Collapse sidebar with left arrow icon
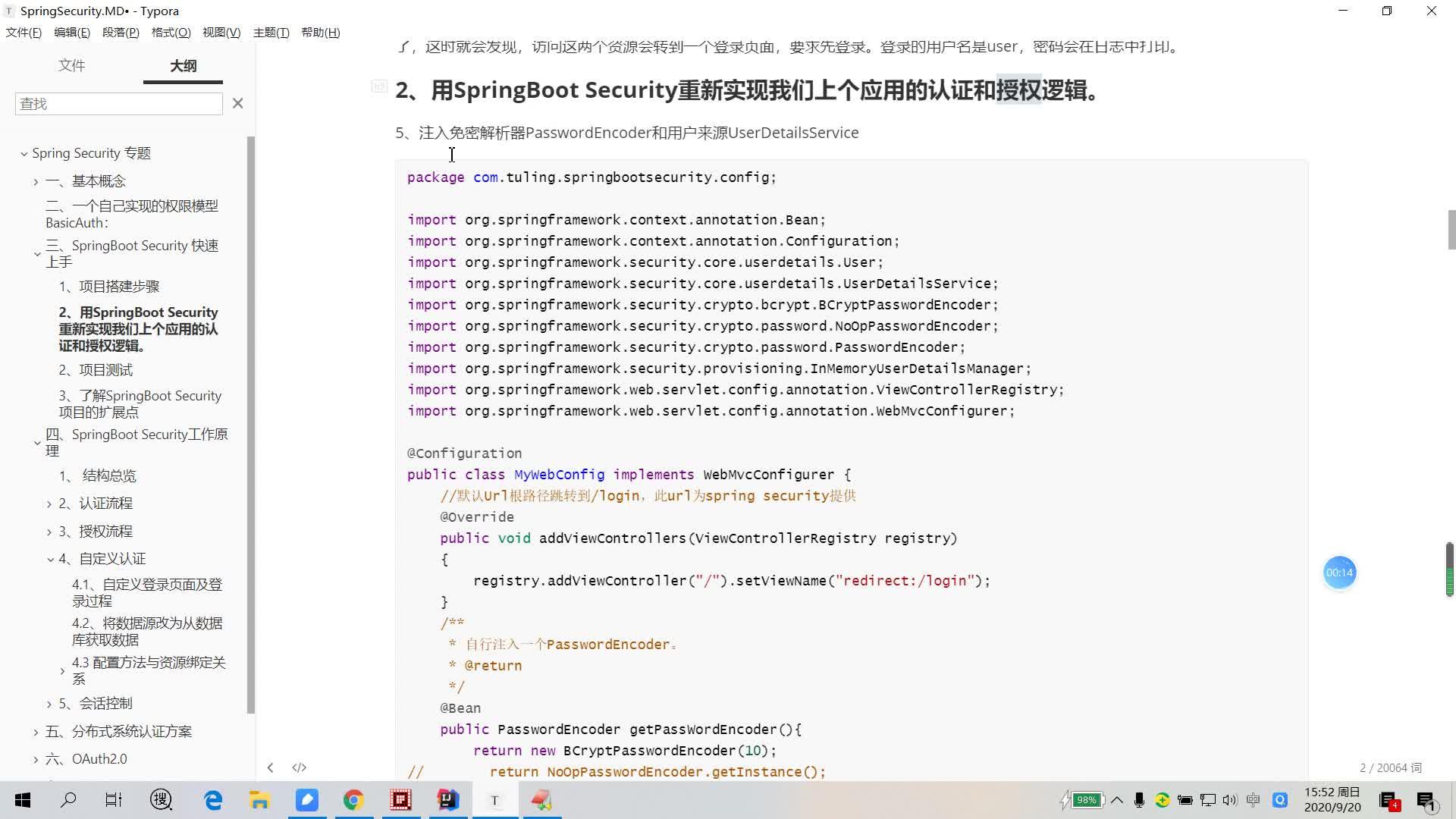Screen dimensions: 1456x819 pos(270,767)
